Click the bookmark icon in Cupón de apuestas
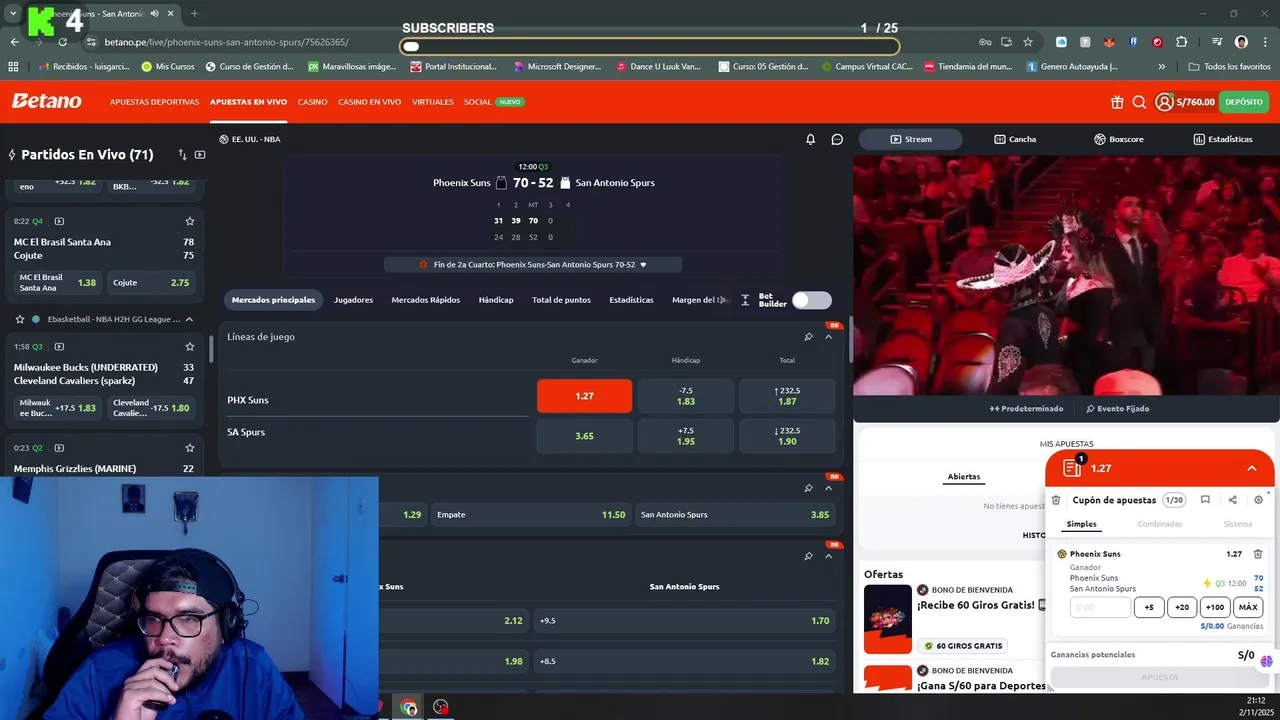 pyautogui.click(x=1205, y=500)
